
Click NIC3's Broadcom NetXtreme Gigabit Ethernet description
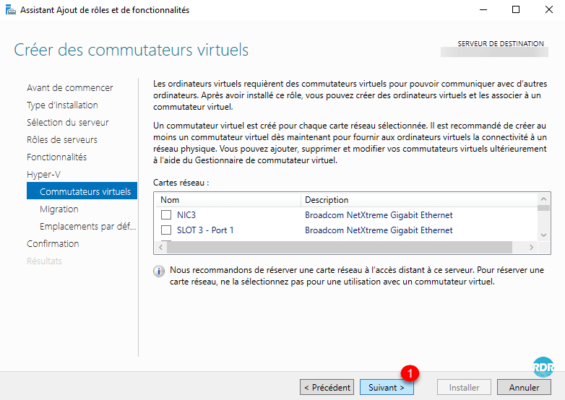pos(379,215)
